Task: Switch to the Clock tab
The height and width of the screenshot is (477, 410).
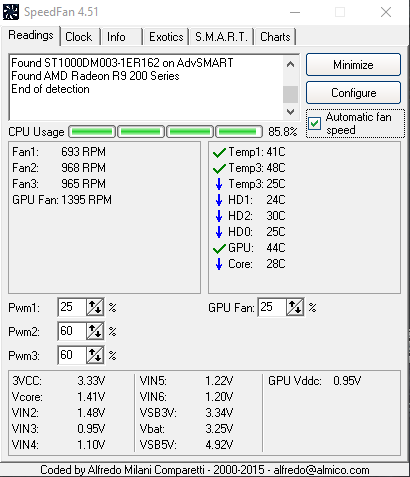Action: tap(78, 37)
